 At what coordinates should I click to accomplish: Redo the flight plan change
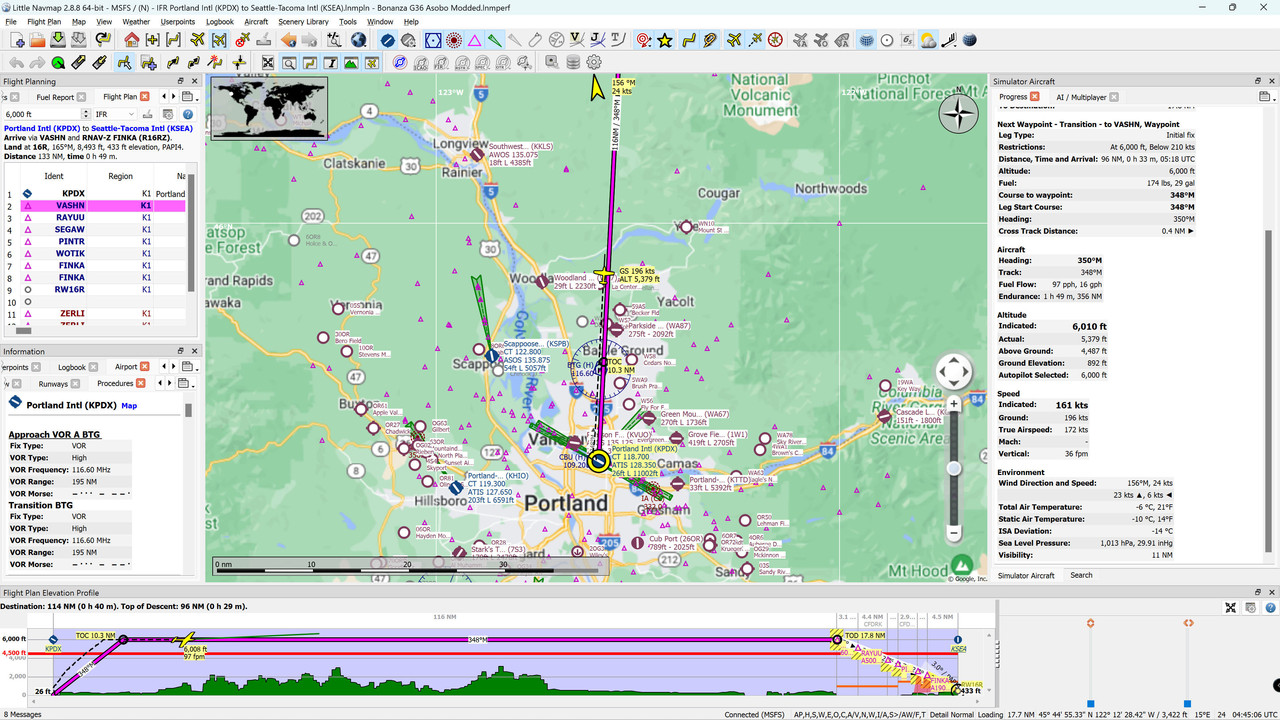pyautogui.click(x=37, y=62)
